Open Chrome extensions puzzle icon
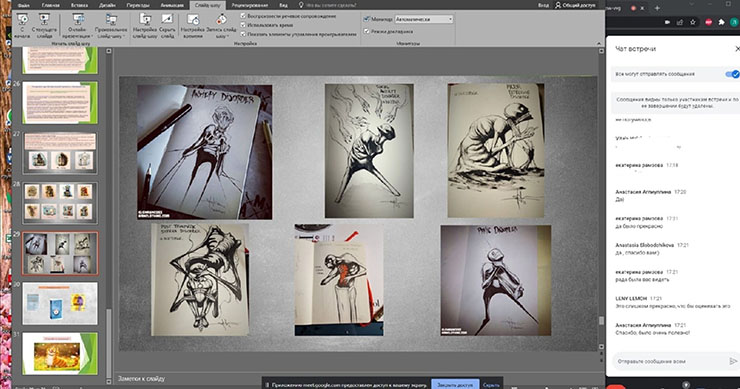Viewport: 740px width, 389px height. point(721,22)
